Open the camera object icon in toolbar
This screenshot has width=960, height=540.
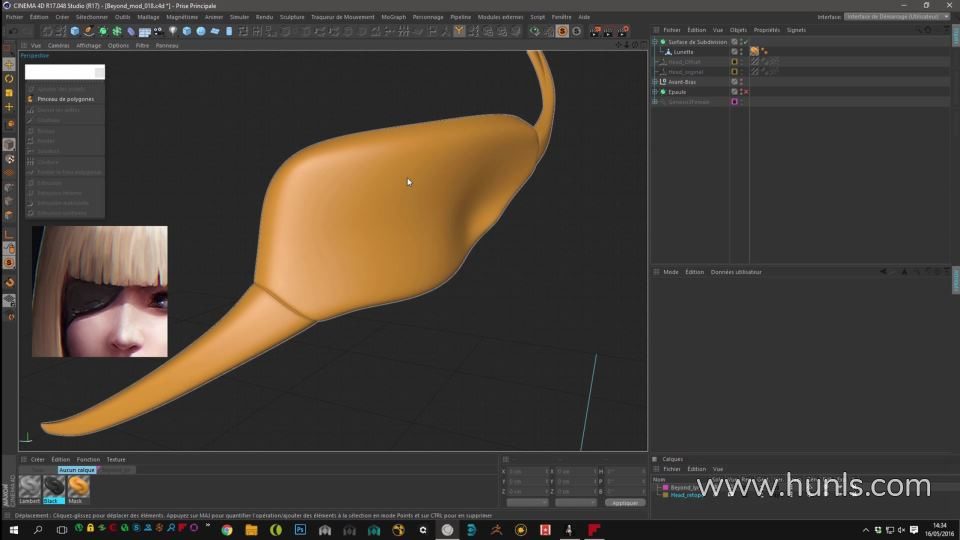(158, 31)
